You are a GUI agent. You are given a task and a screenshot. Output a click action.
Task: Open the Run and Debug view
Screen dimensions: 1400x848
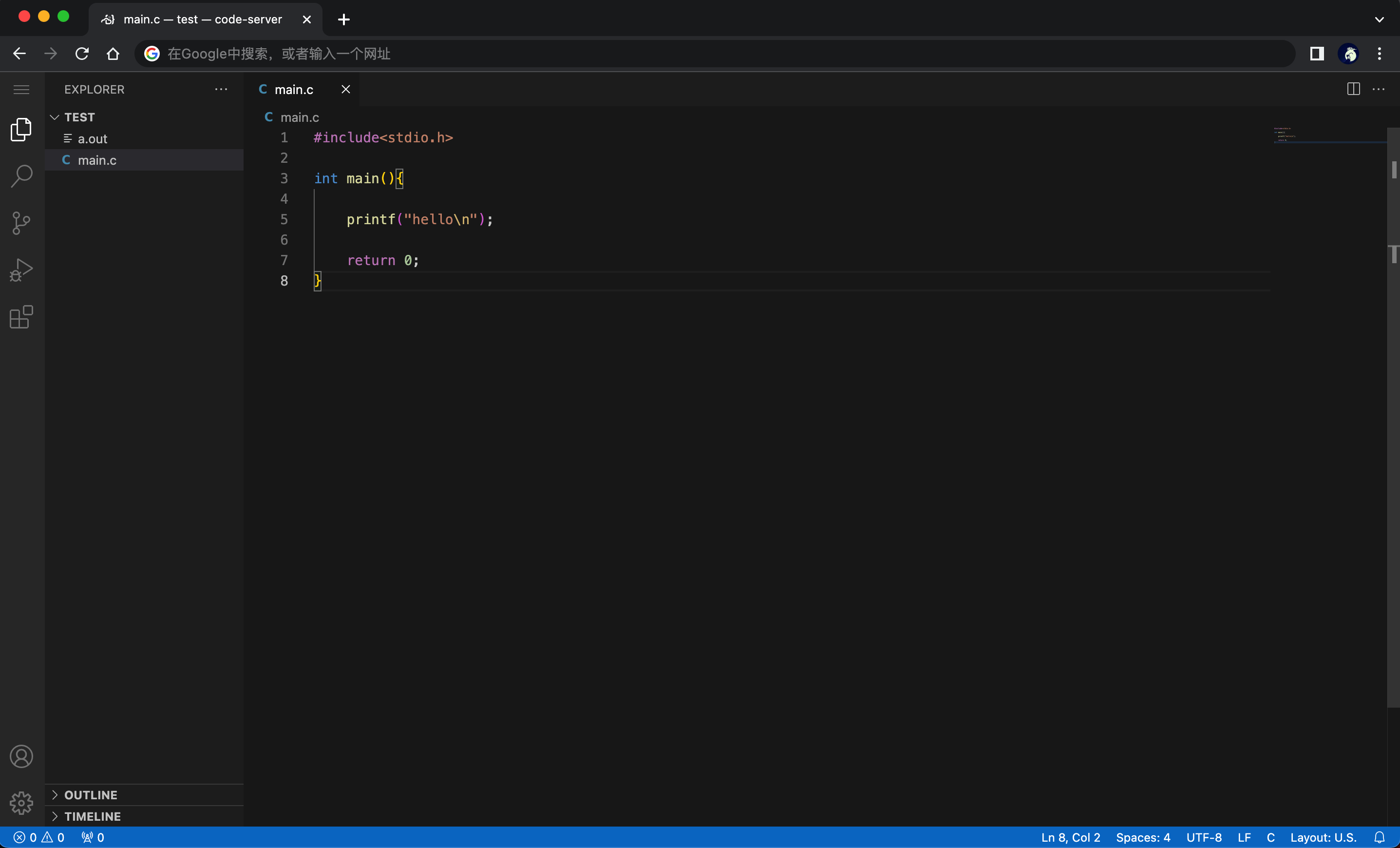point(21,270)
